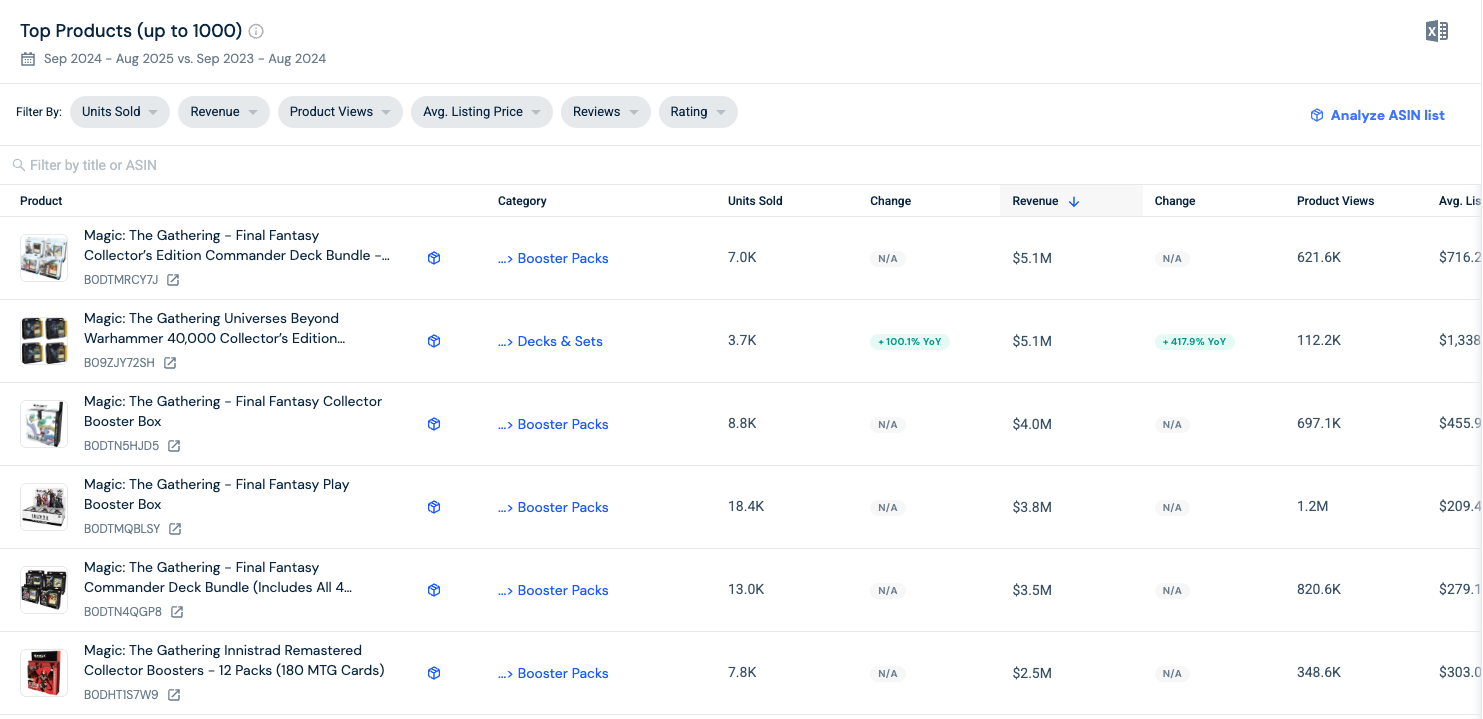Click cube icon in Warhammer 40,000 row
This screenshot has height=719, width=1483.
[x=434, y=341]
